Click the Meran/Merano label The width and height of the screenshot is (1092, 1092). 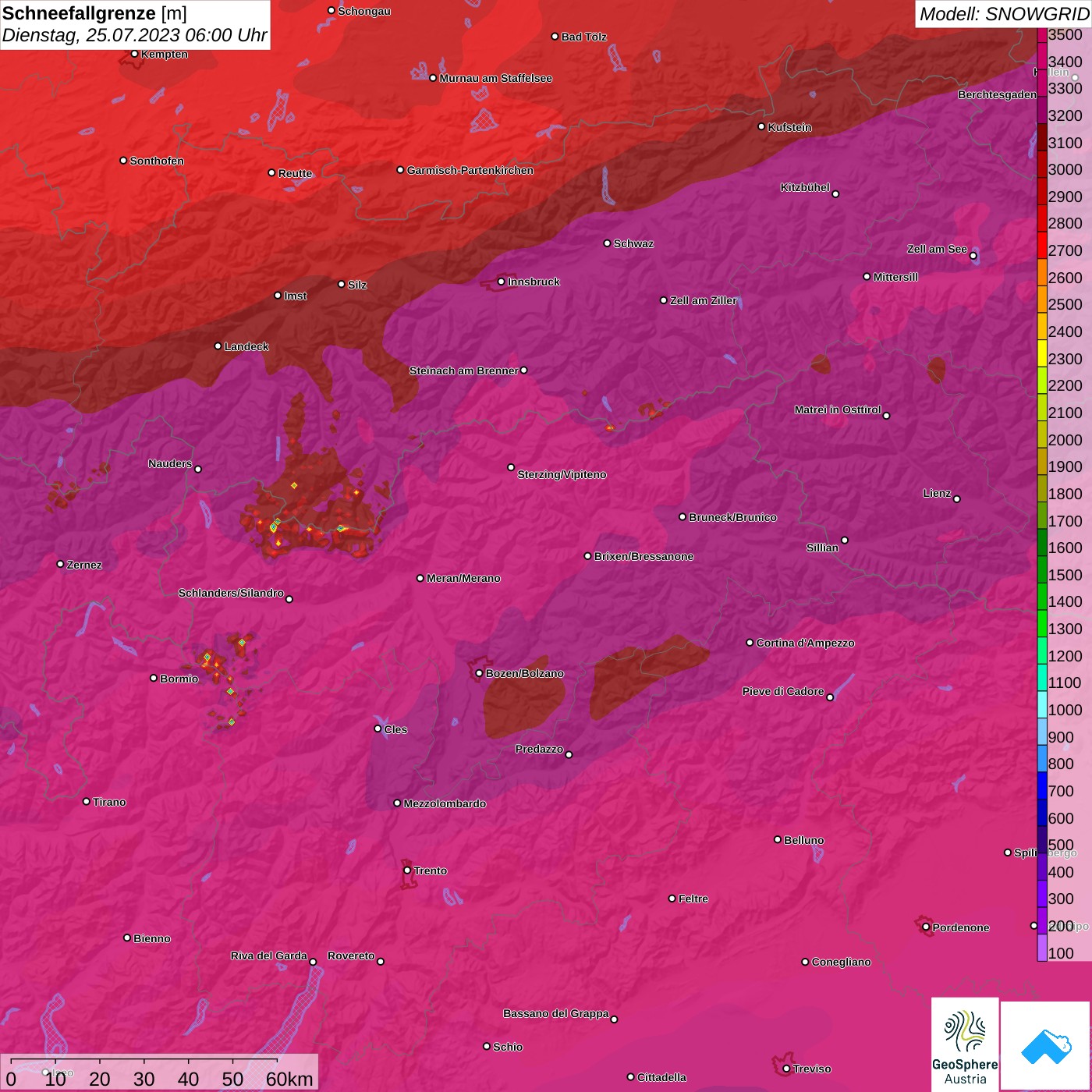coord(463,578)
